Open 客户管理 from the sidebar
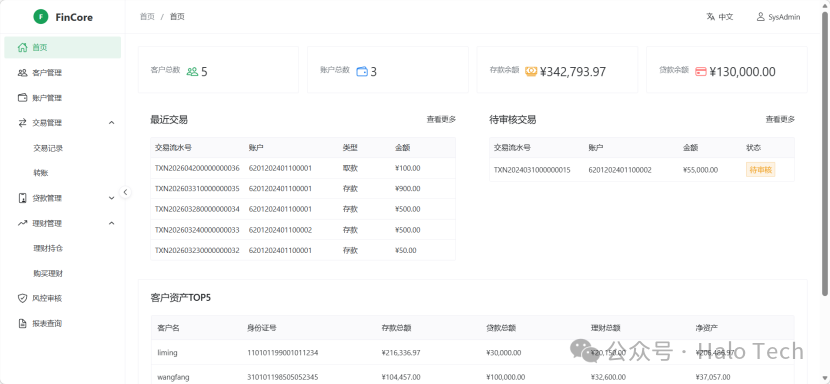Viewport: 830px width, 384px height. click(x=62, y=73)
